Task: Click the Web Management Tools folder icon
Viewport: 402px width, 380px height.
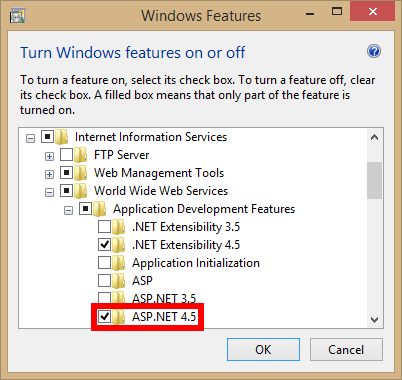Action: 81,173
